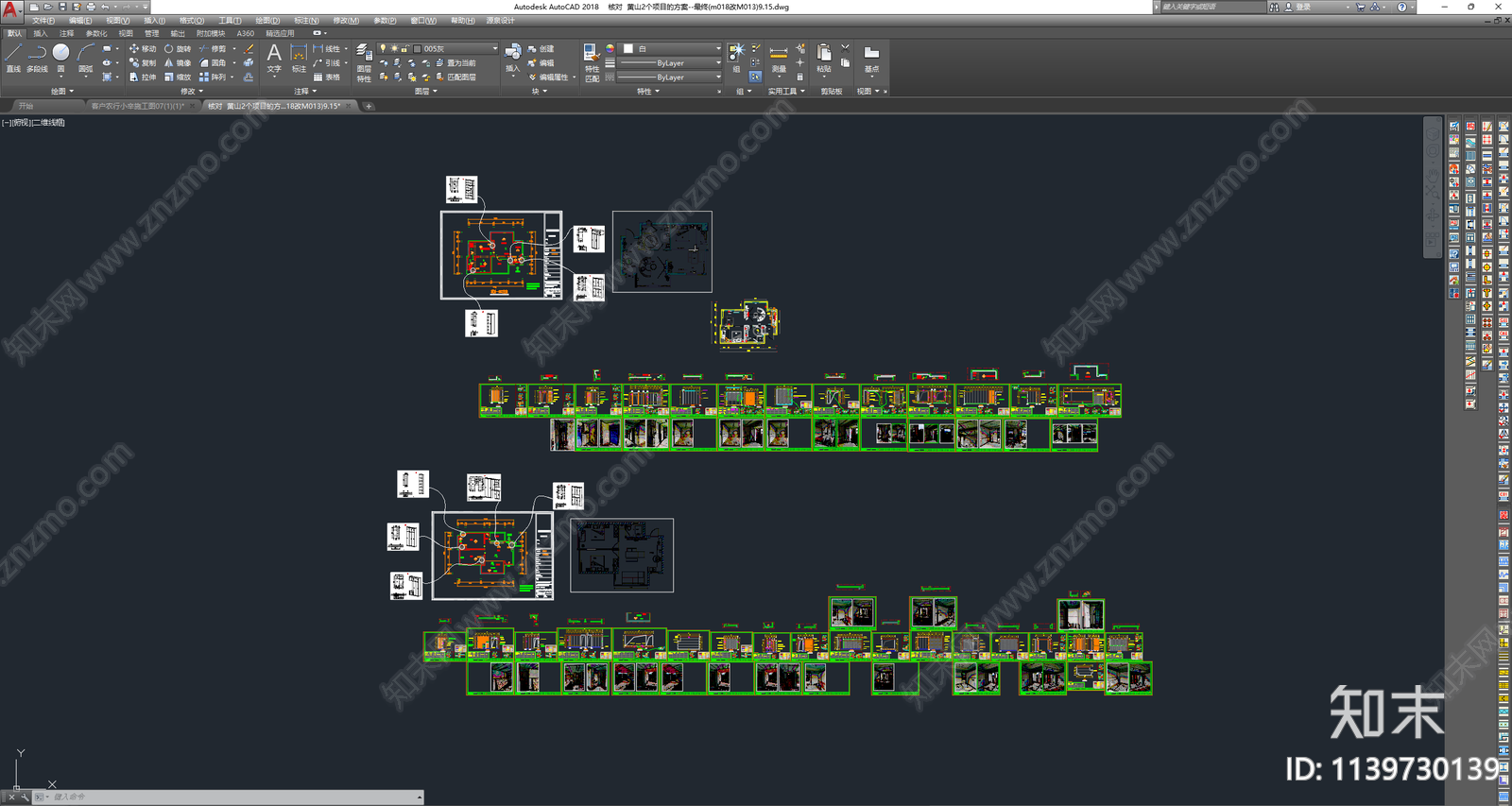The height and width of the screenshot is (806, 1512).
Task: Select the 多段线 (Polyline) tool
Action: coord(37,58)
